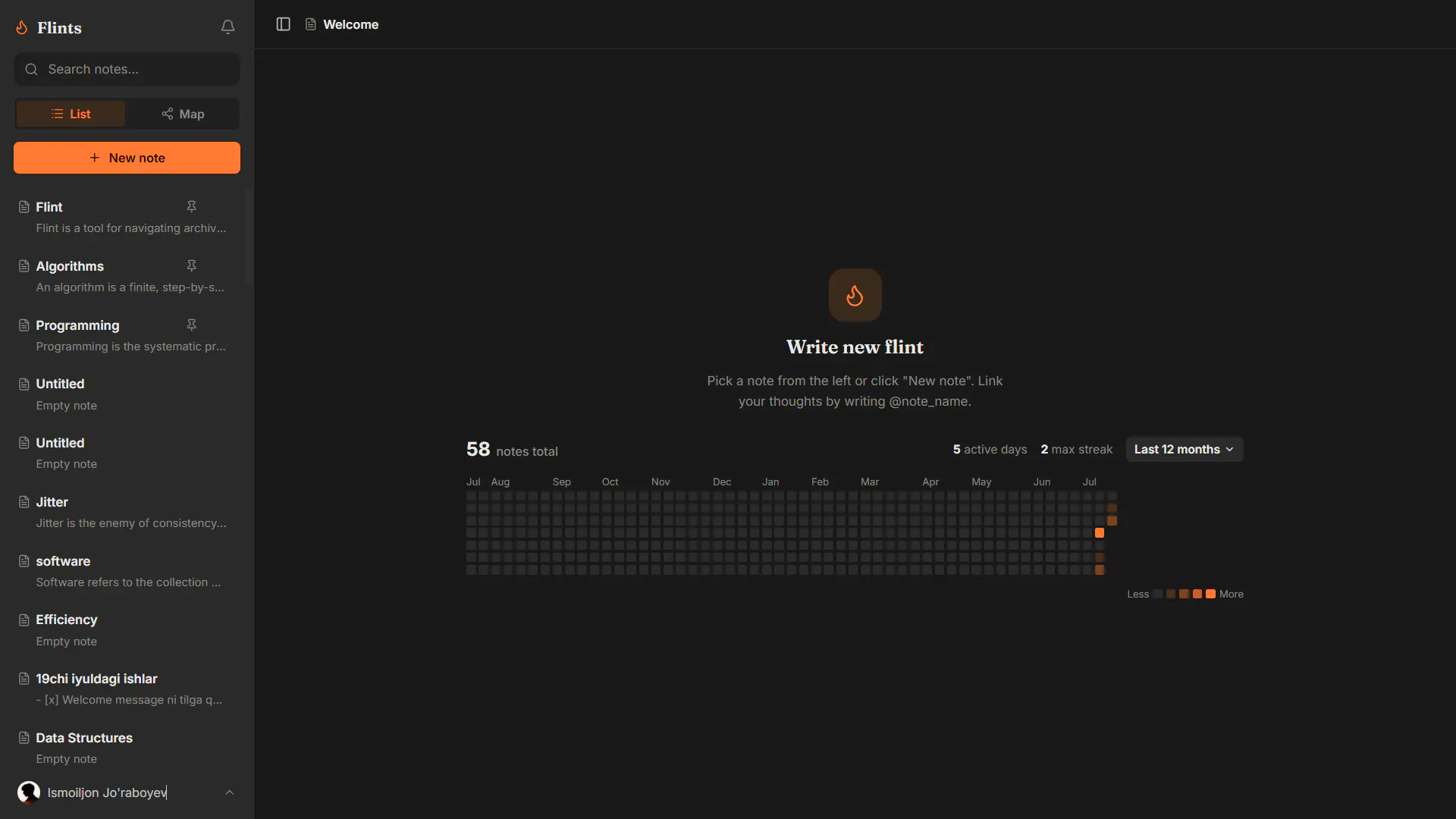
Task: Click the 19chi iyuldagi ishlar note icon
Action: [24, 679]
